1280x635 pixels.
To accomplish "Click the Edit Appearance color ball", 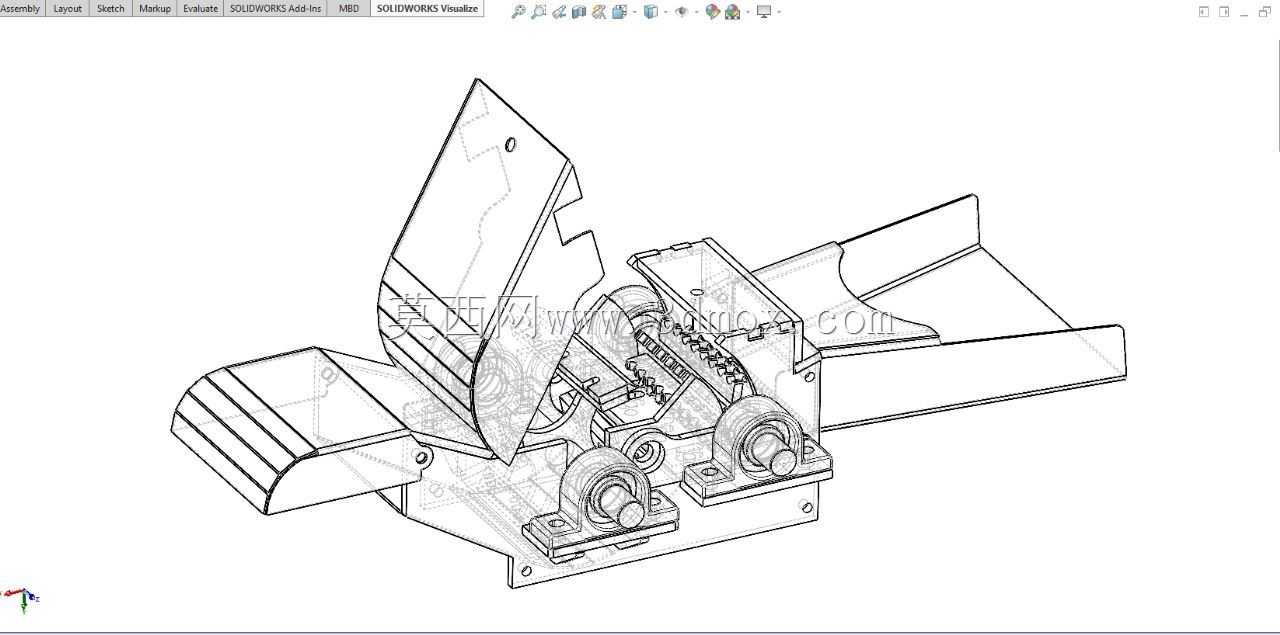I will pos(713,12).
